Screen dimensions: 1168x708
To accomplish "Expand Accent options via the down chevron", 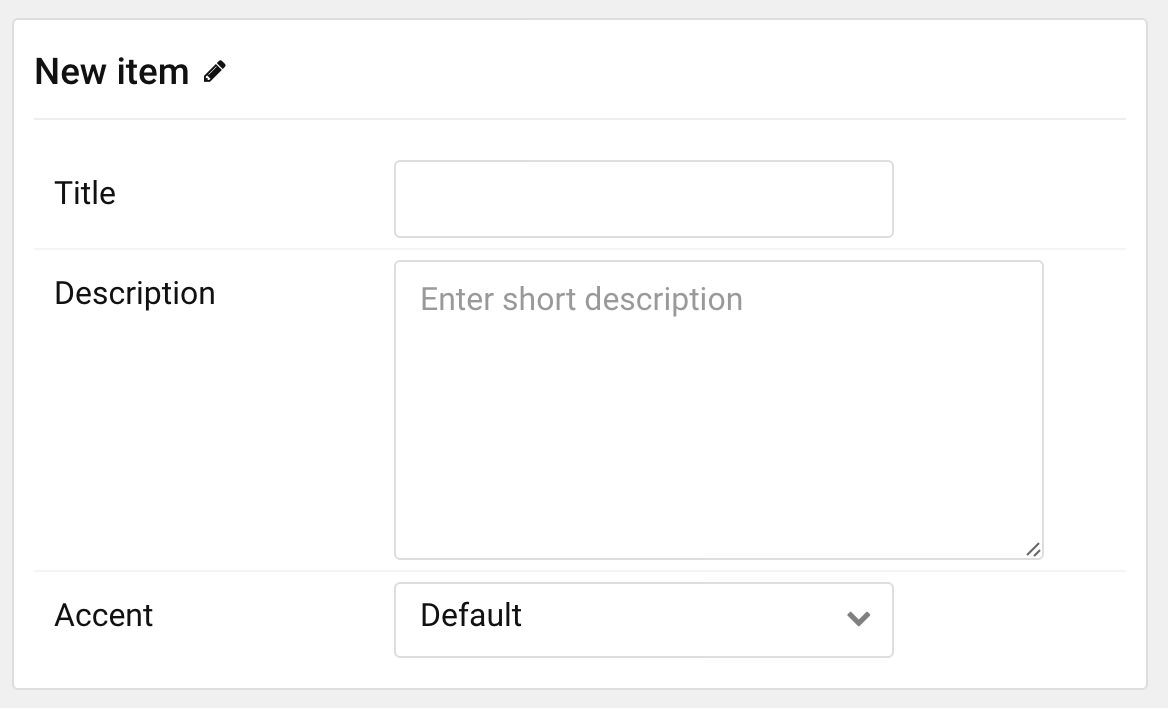I will (x=858, y=619).
